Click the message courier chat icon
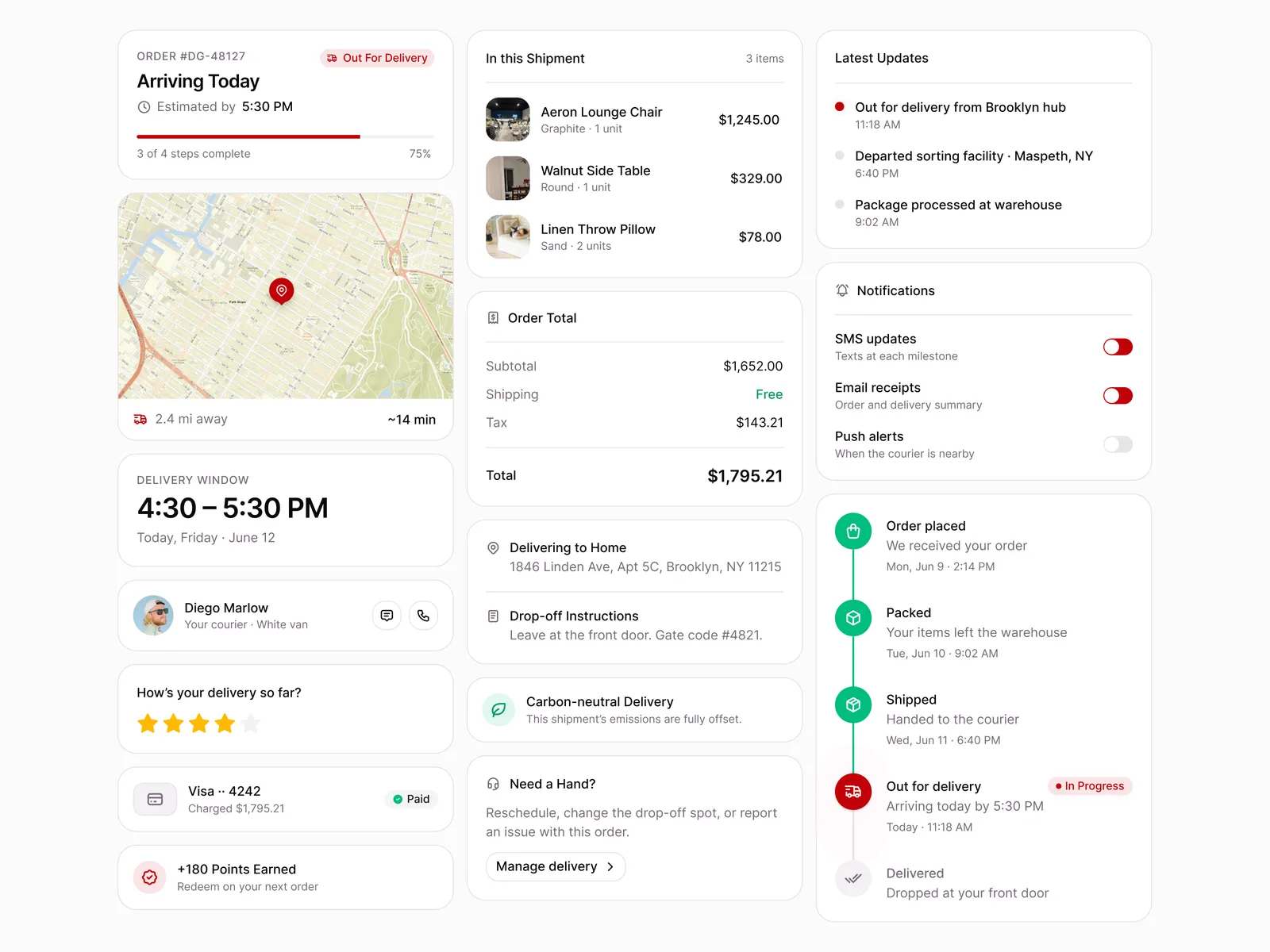This screenshot has height=952, width=1270. tap(387, 616)
